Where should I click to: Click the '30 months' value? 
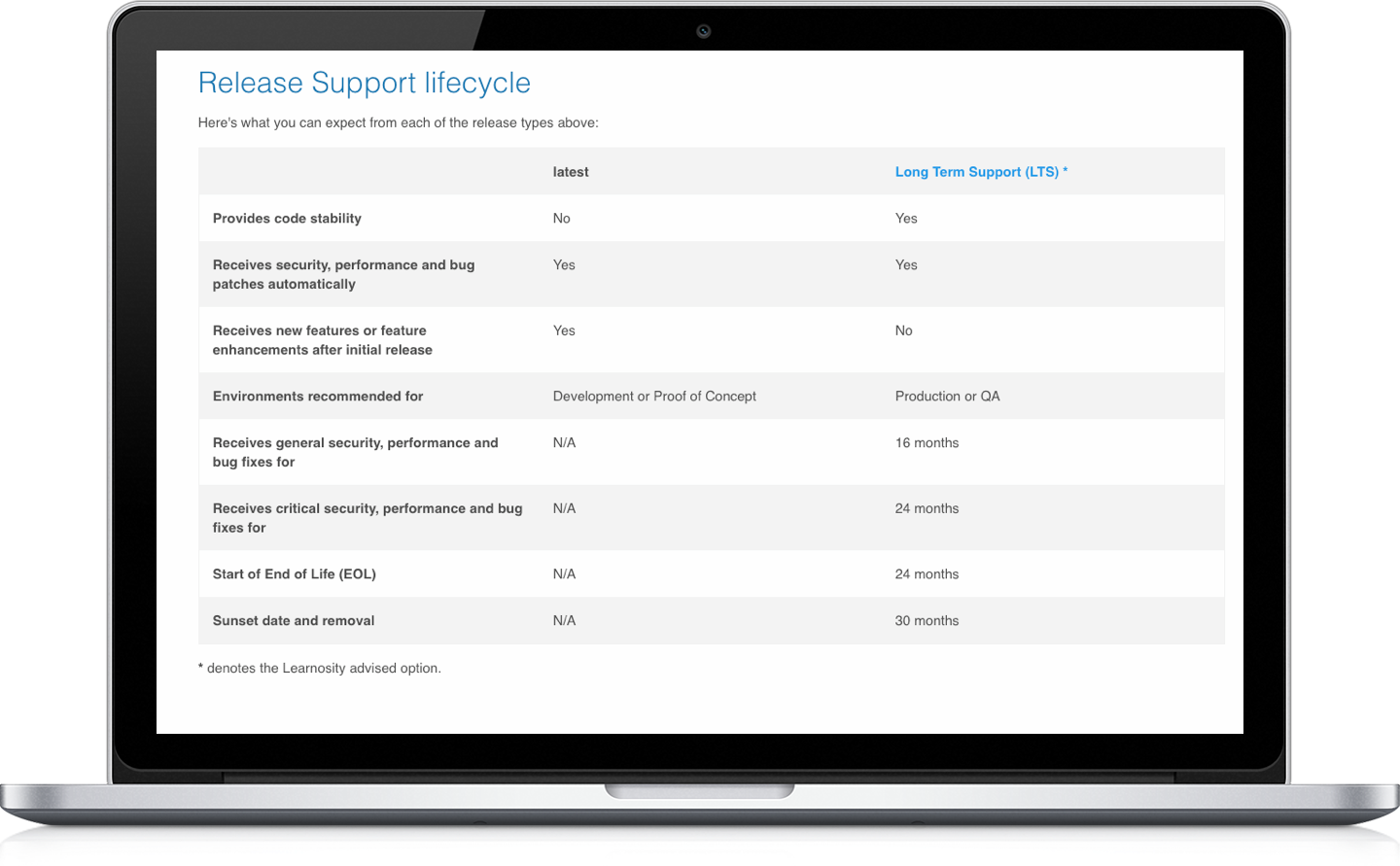click(927, 621)
